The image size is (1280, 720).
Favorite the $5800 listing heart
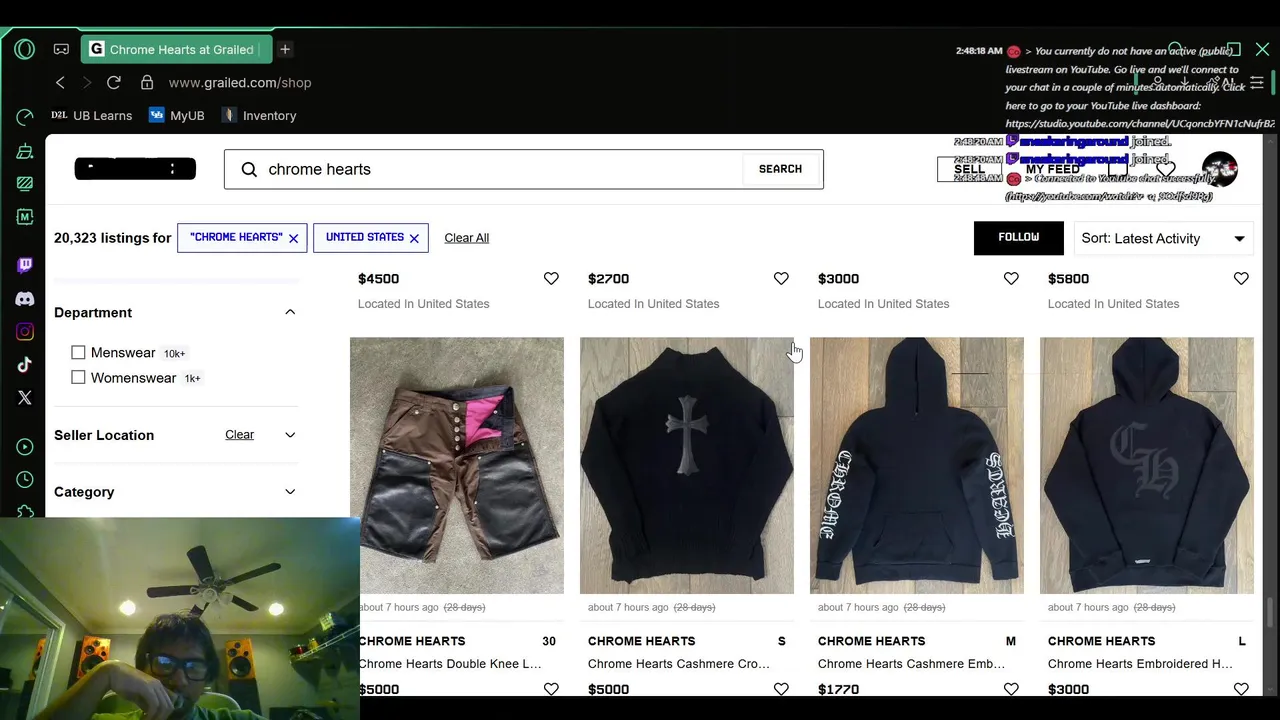pos(1241,278)
